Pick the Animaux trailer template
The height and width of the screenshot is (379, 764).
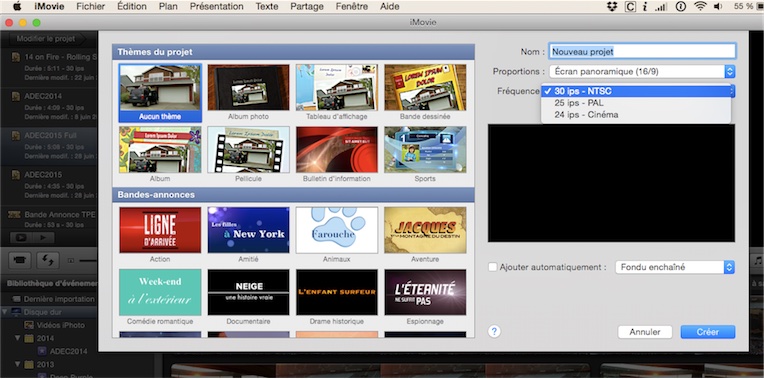[x=337, y=230]
